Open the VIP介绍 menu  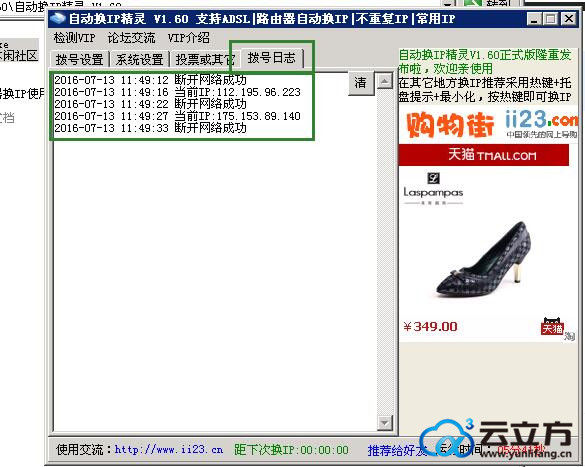188,38
